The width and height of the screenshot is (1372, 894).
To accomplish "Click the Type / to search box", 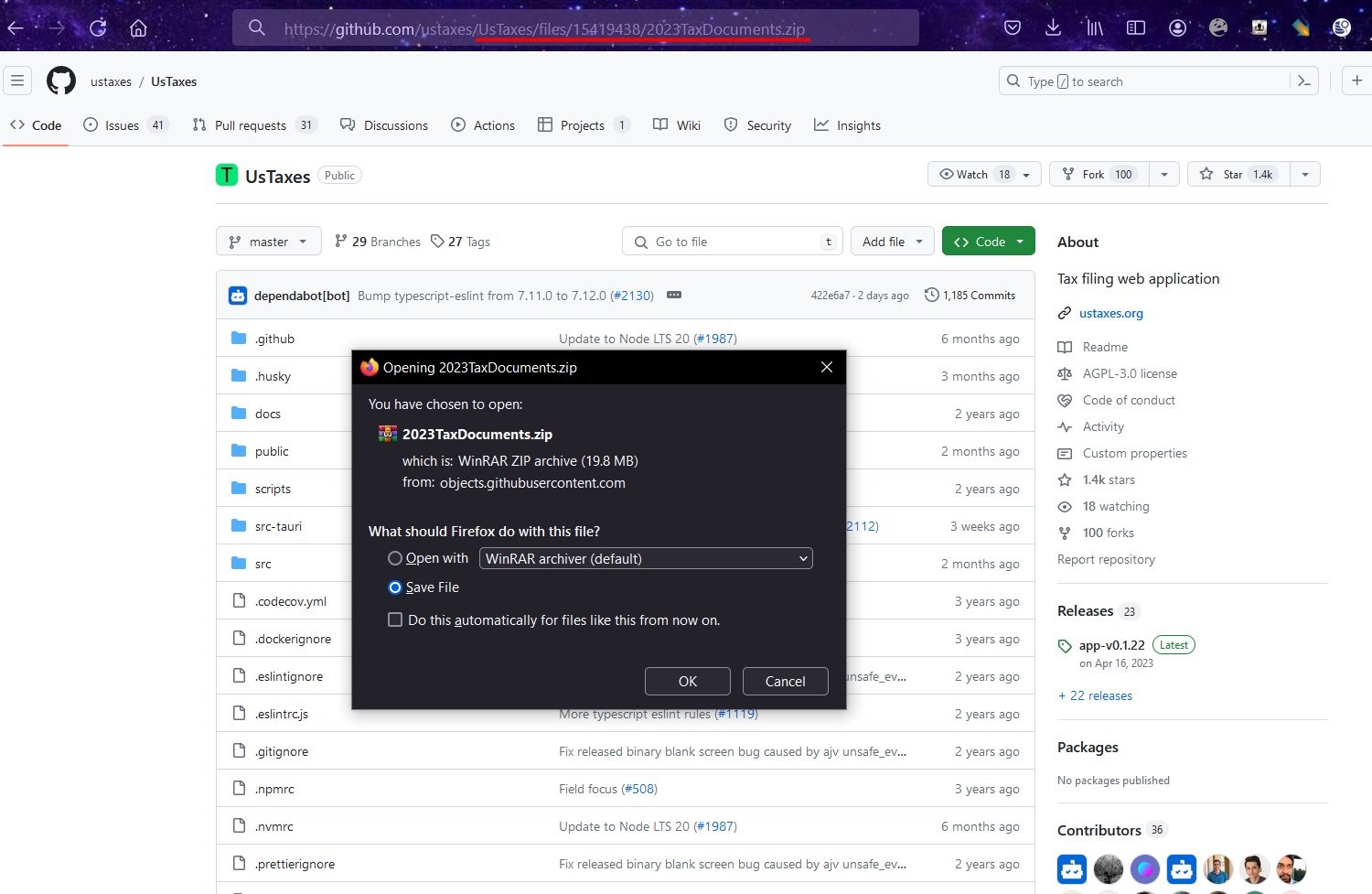I will coord(1145,81).
